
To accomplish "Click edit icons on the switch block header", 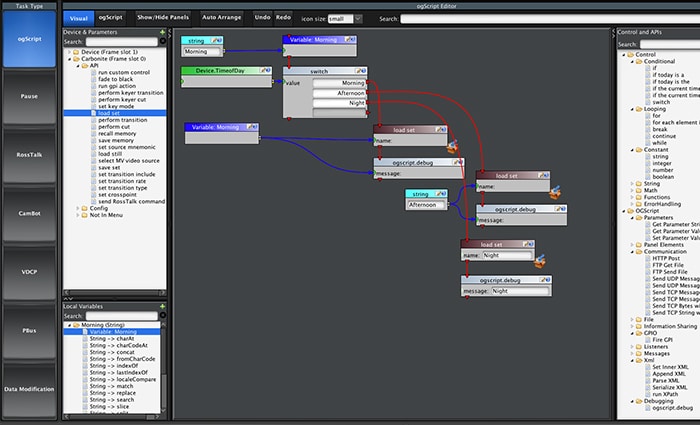I will pos(360,71).
